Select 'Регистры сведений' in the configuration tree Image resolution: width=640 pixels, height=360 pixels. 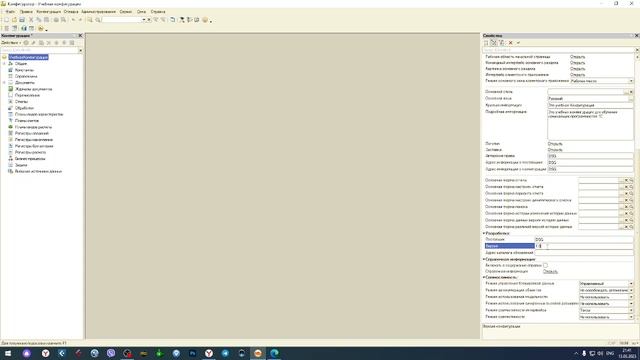tap(32, 133)
